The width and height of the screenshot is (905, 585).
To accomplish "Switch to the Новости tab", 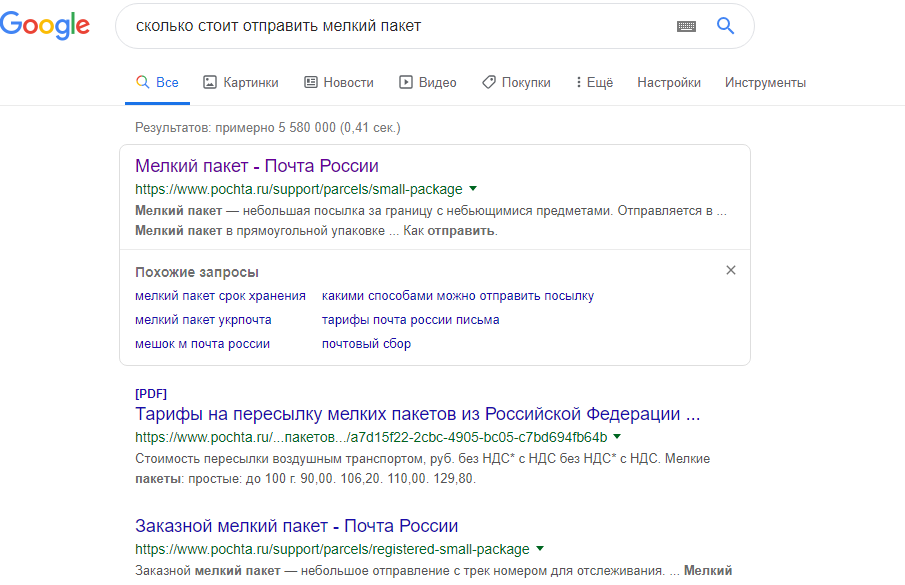I will (x=339, y=82).
